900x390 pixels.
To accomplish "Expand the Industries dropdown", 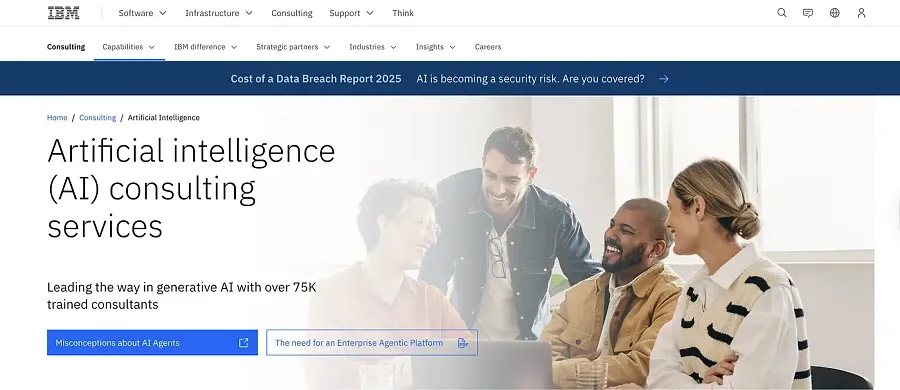I will click(x=373, y=47).
